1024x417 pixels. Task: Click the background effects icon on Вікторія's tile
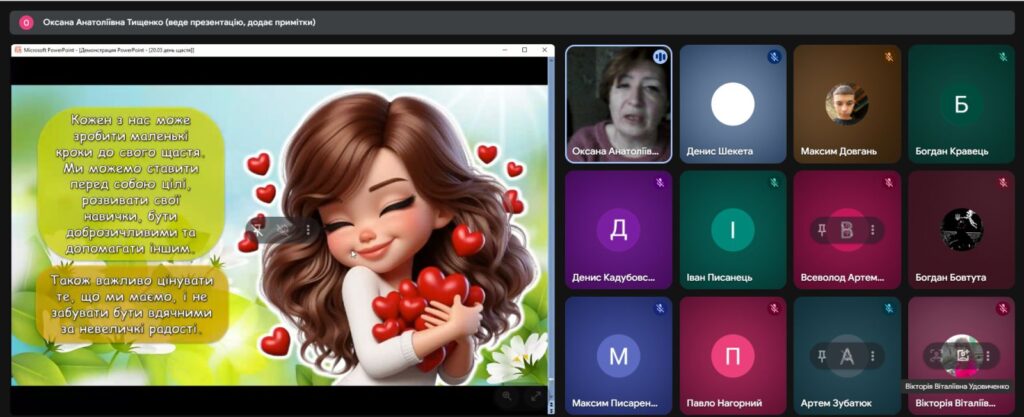961,355
